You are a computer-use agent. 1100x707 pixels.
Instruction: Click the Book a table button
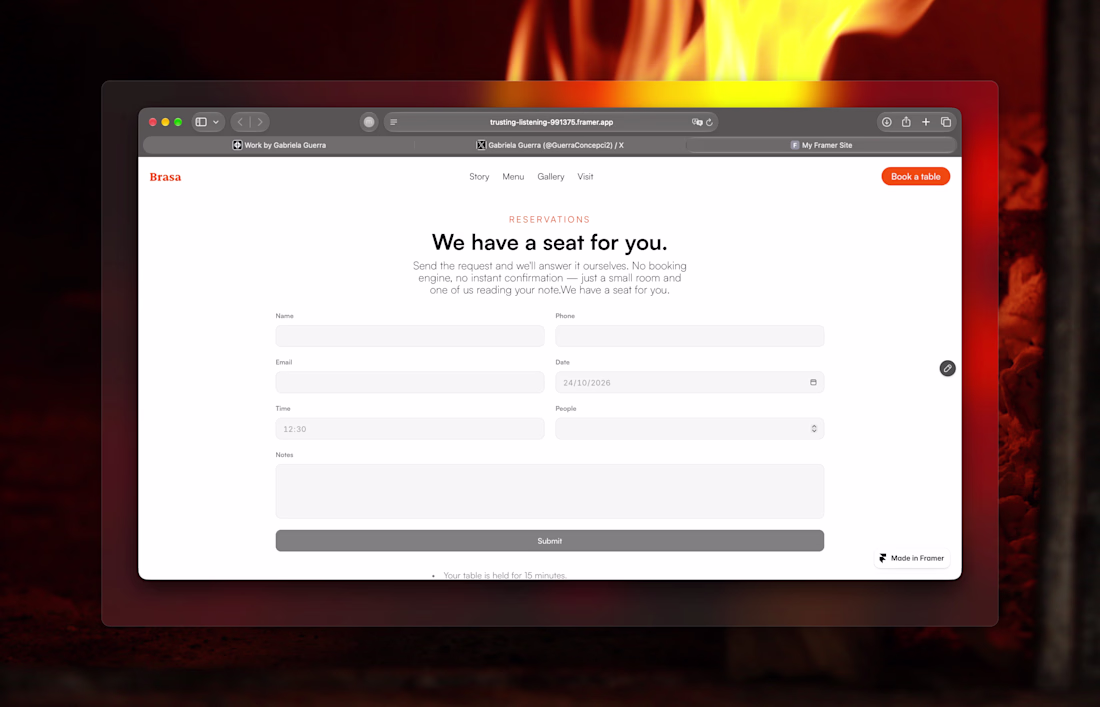click(915, 177)
